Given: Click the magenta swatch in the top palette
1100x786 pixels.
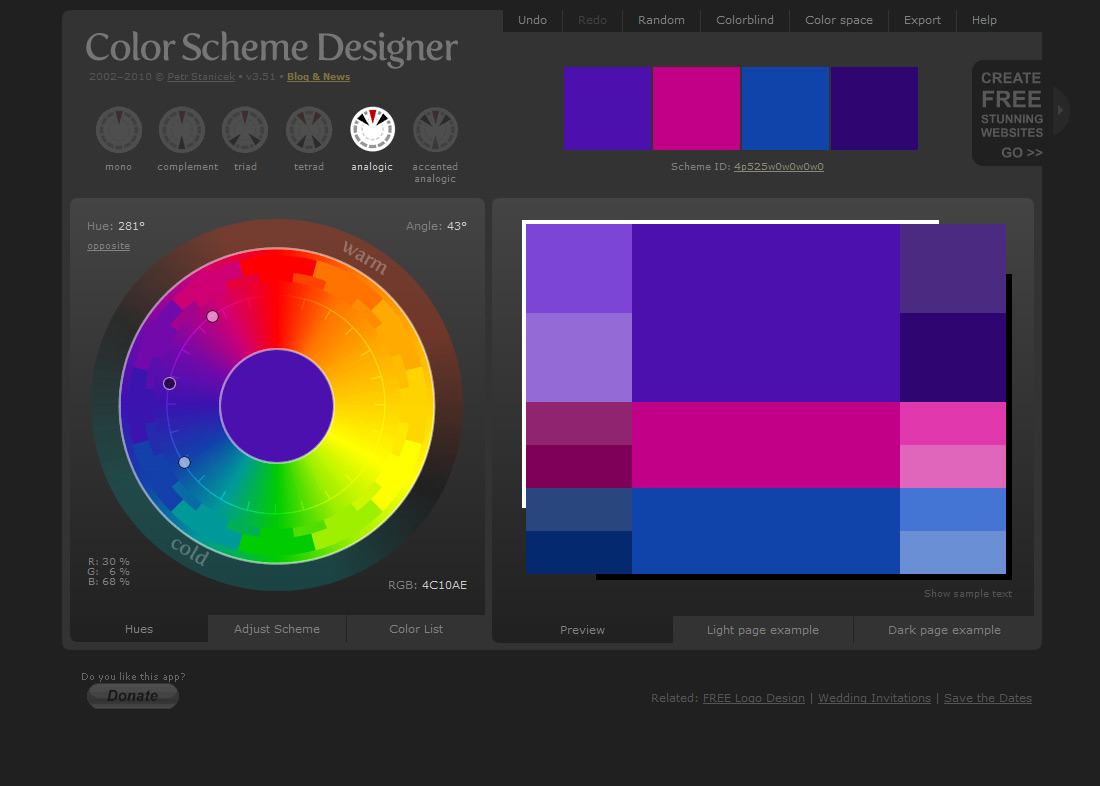Looking at the screenshot, I should (x=696, y=109).
